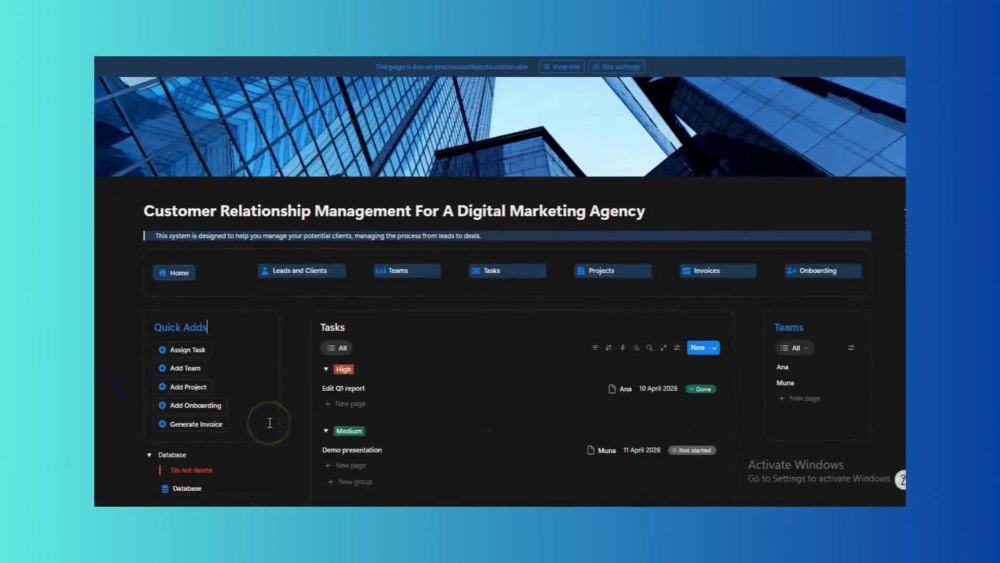Add New page under High group

345,404
